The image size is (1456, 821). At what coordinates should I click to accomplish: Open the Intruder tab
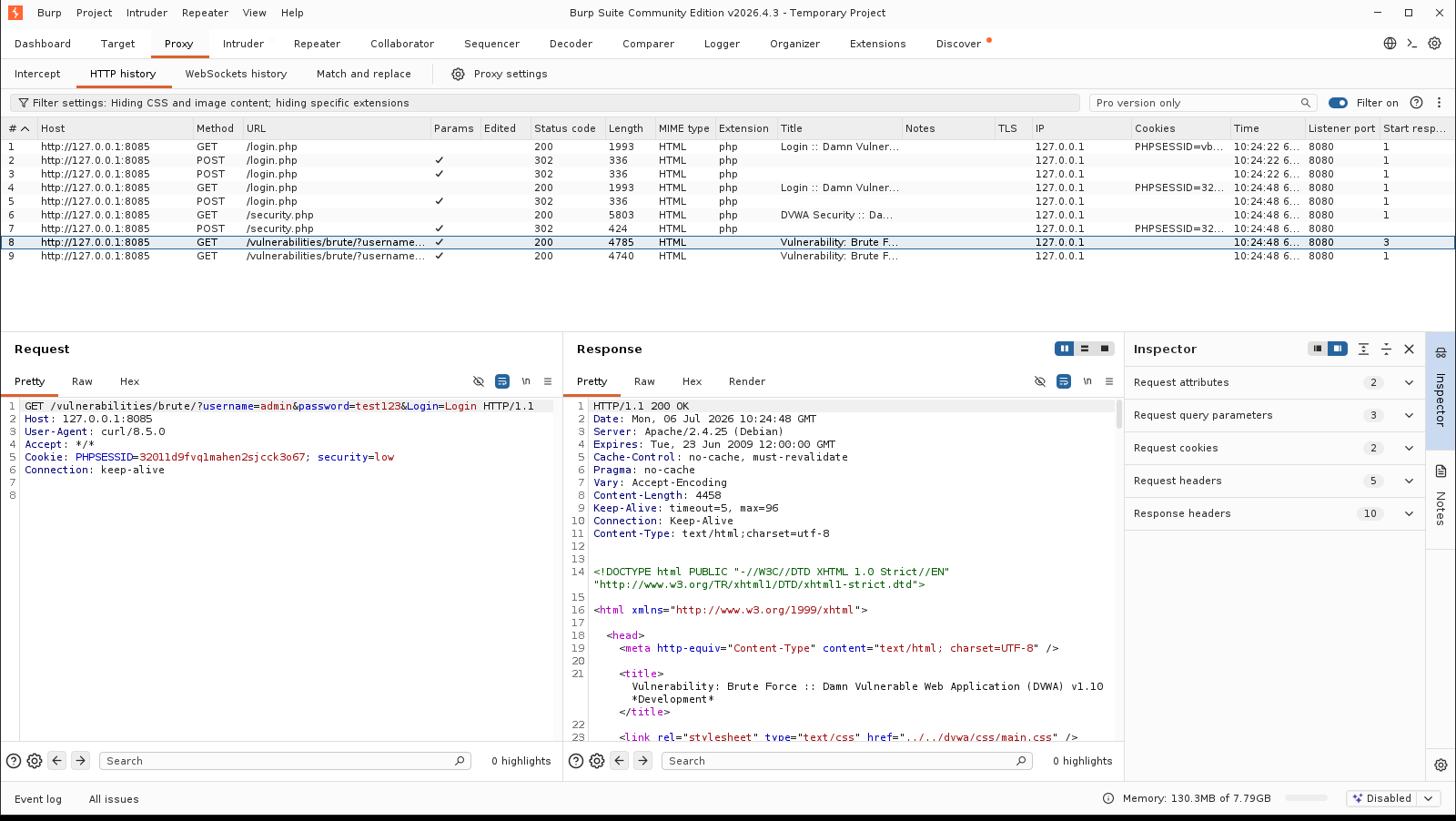243,44
